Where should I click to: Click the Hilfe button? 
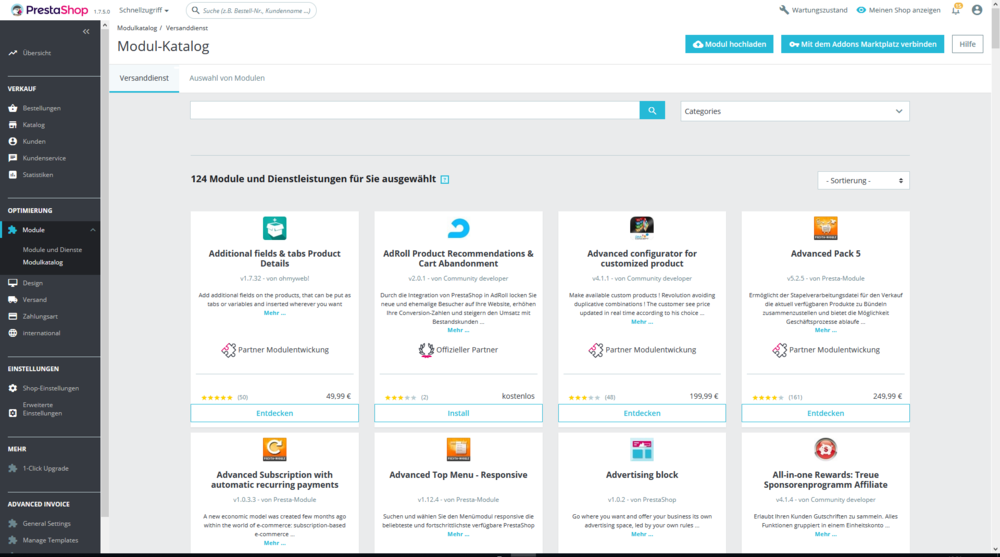tap(967, 44)
